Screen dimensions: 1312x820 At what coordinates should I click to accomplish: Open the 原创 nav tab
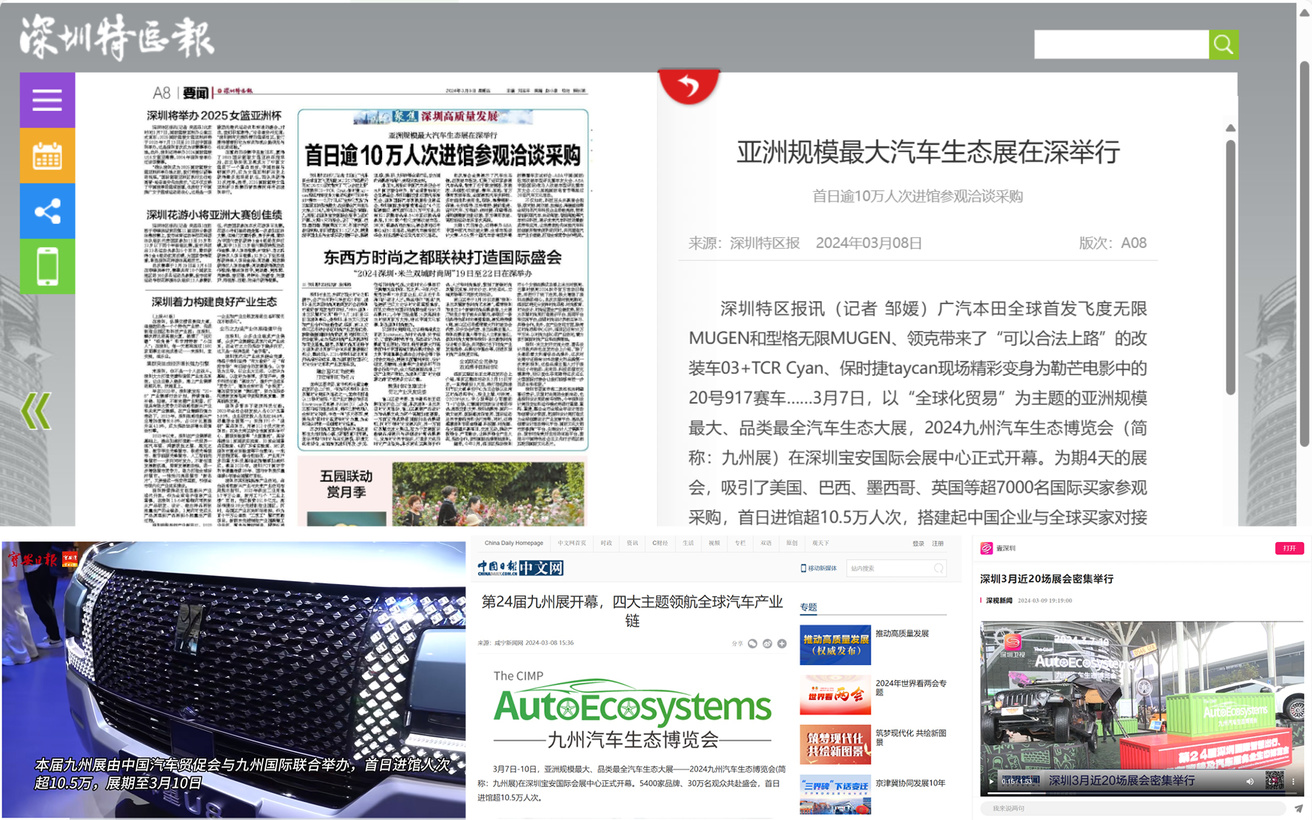(x=792, y=543)
